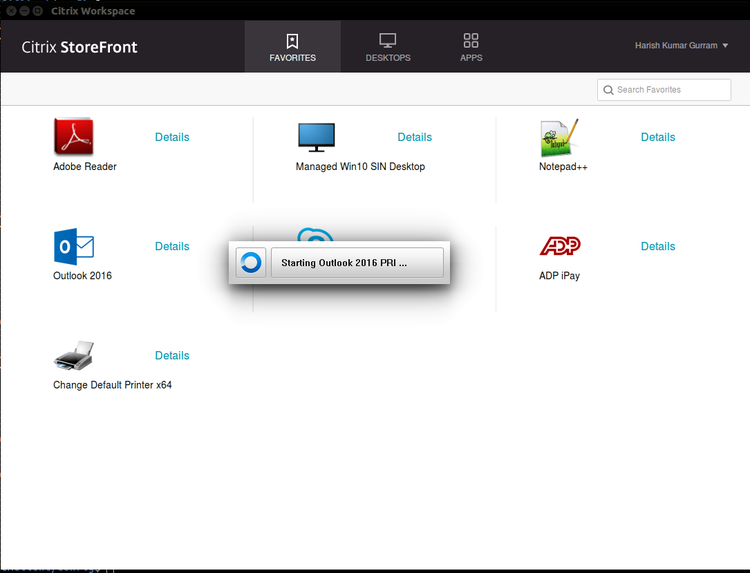Click the Outlook 2016 envelope icon

[74, 247]
